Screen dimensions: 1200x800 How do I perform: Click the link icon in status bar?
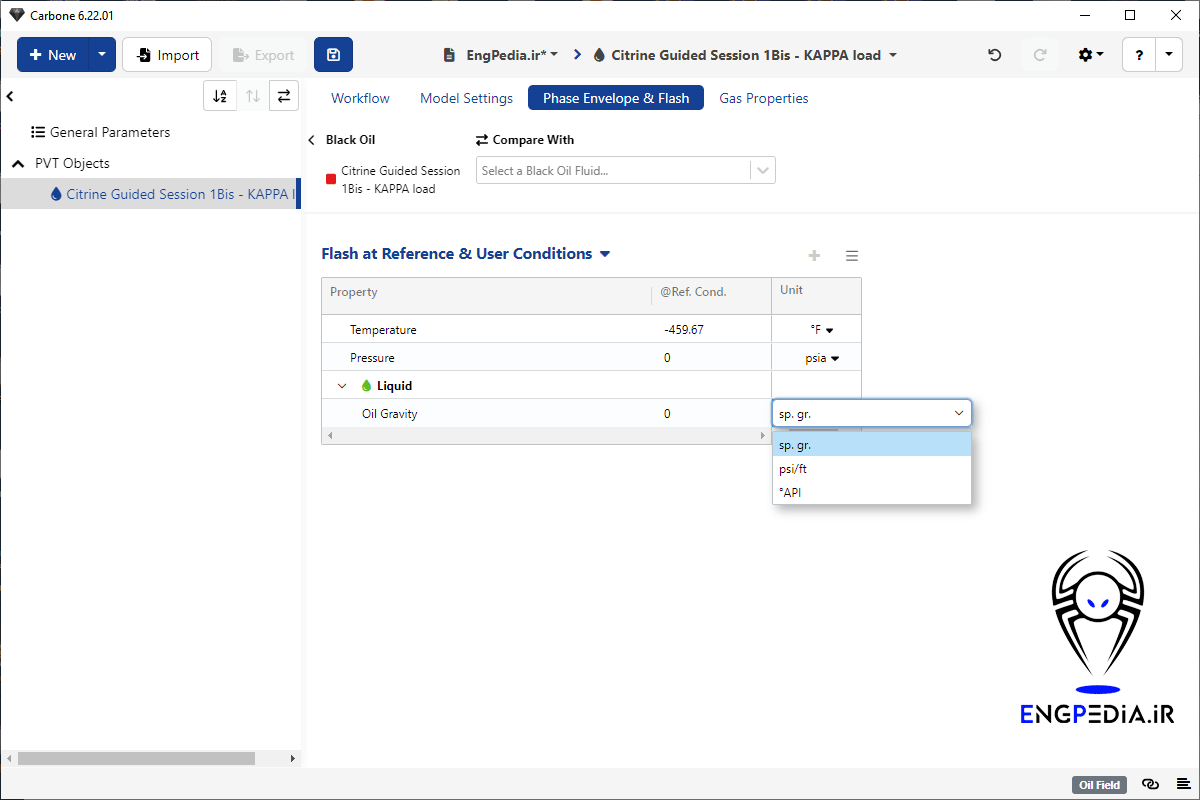point(1150,785)
